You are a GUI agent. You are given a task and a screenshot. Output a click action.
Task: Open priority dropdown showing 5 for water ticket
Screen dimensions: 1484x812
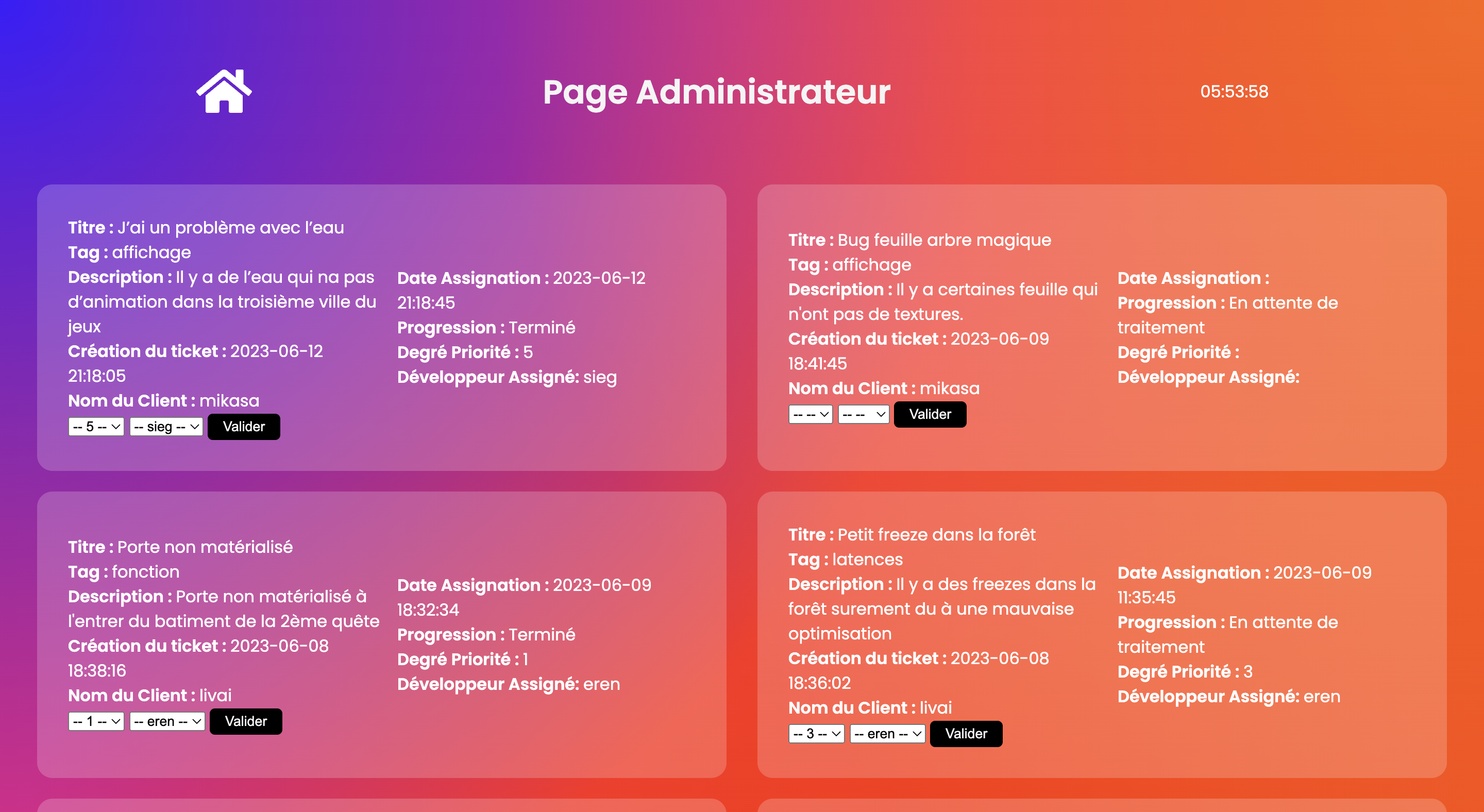tap(96, 427)
